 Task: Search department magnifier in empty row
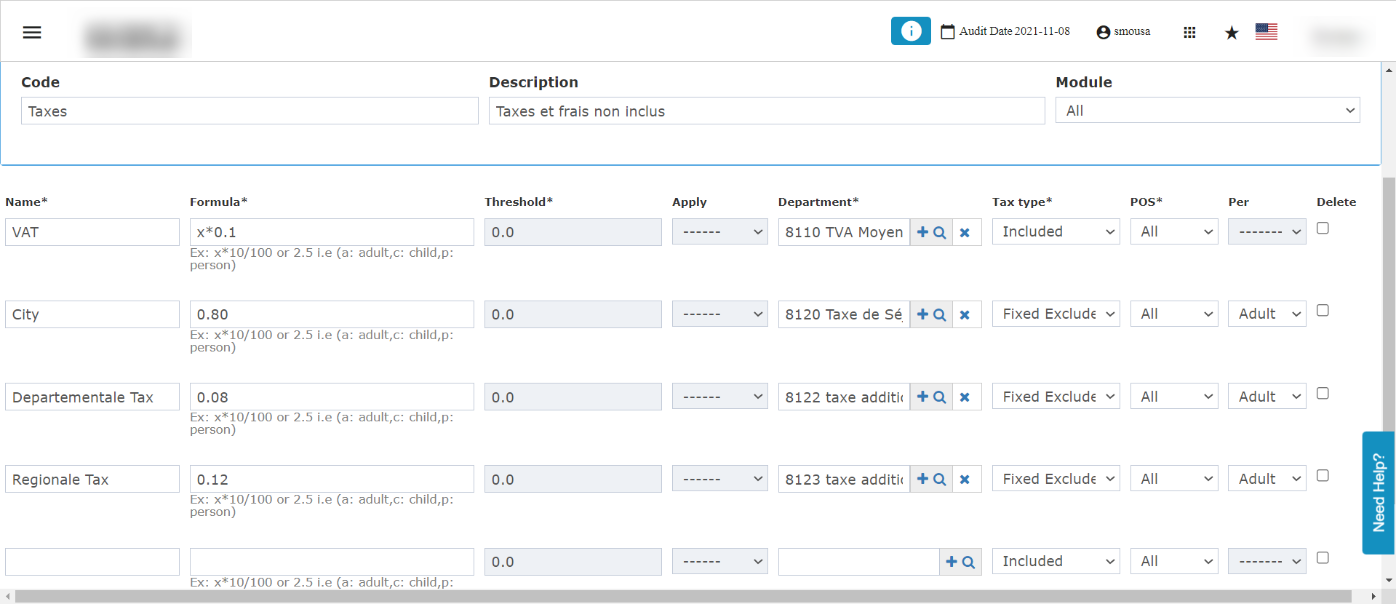click(969, 562)
